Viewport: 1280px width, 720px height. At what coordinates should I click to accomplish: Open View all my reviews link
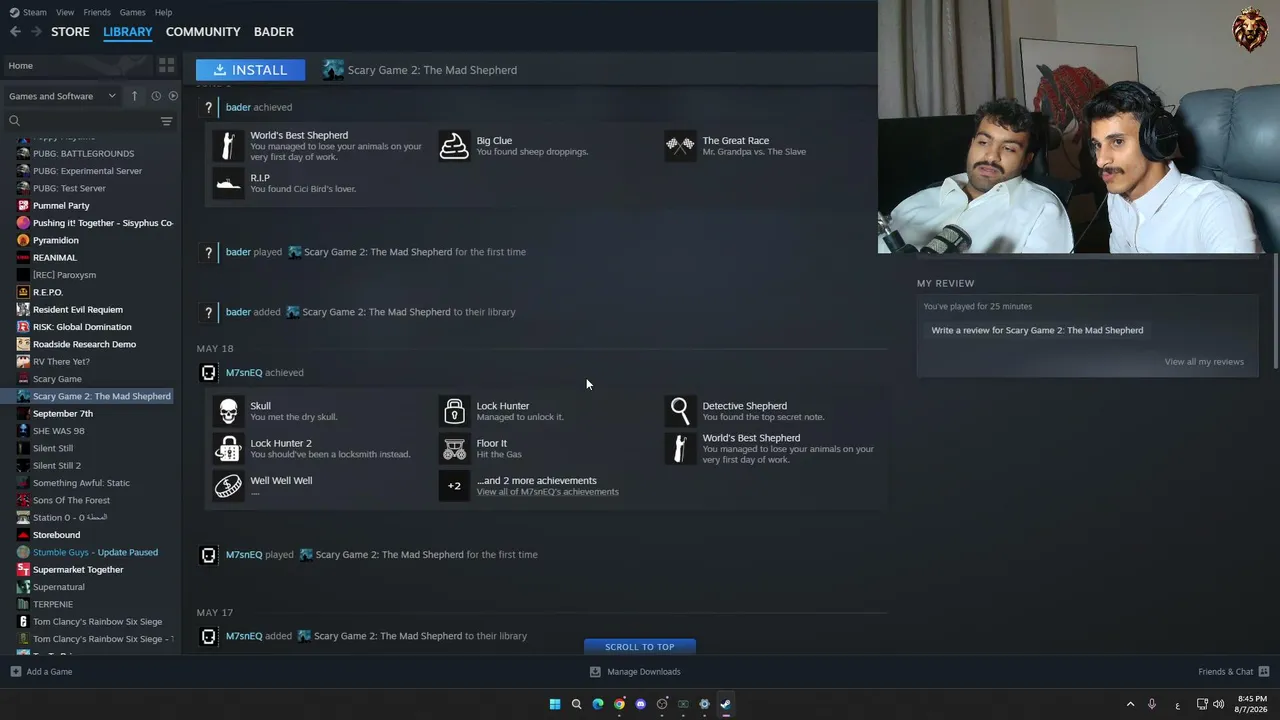(1204, 362)
